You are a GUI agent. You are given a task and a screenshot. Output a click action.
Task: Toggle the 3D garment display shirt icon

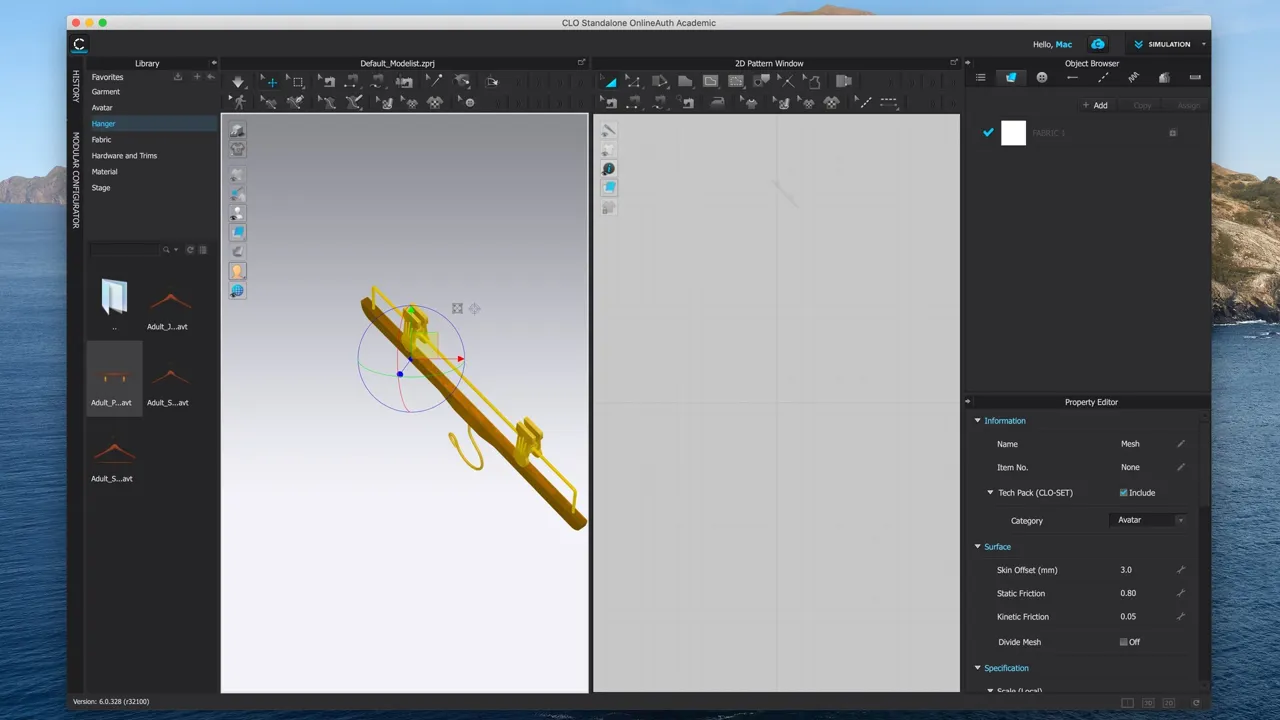(x=237, y=149)
